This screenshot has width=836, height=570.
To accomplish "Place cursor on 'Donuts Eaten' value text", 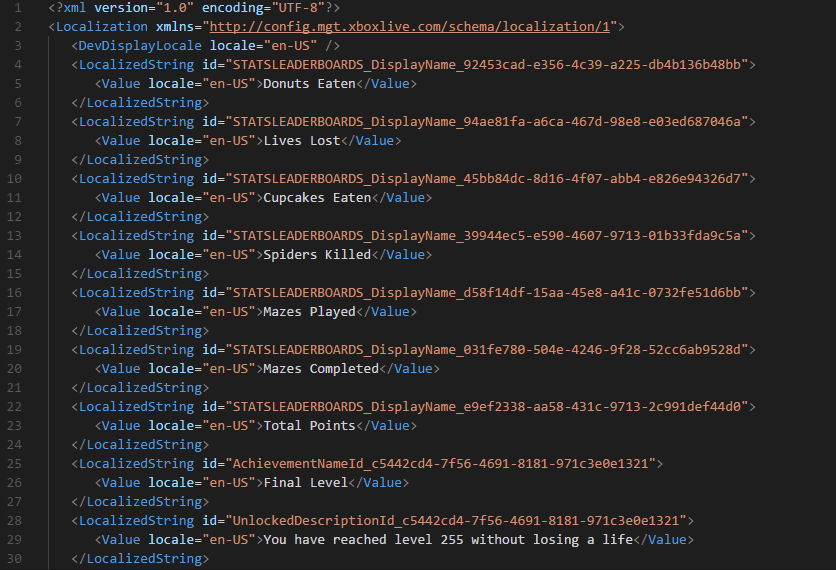I will pyautogui.click(x=309, y=84).
